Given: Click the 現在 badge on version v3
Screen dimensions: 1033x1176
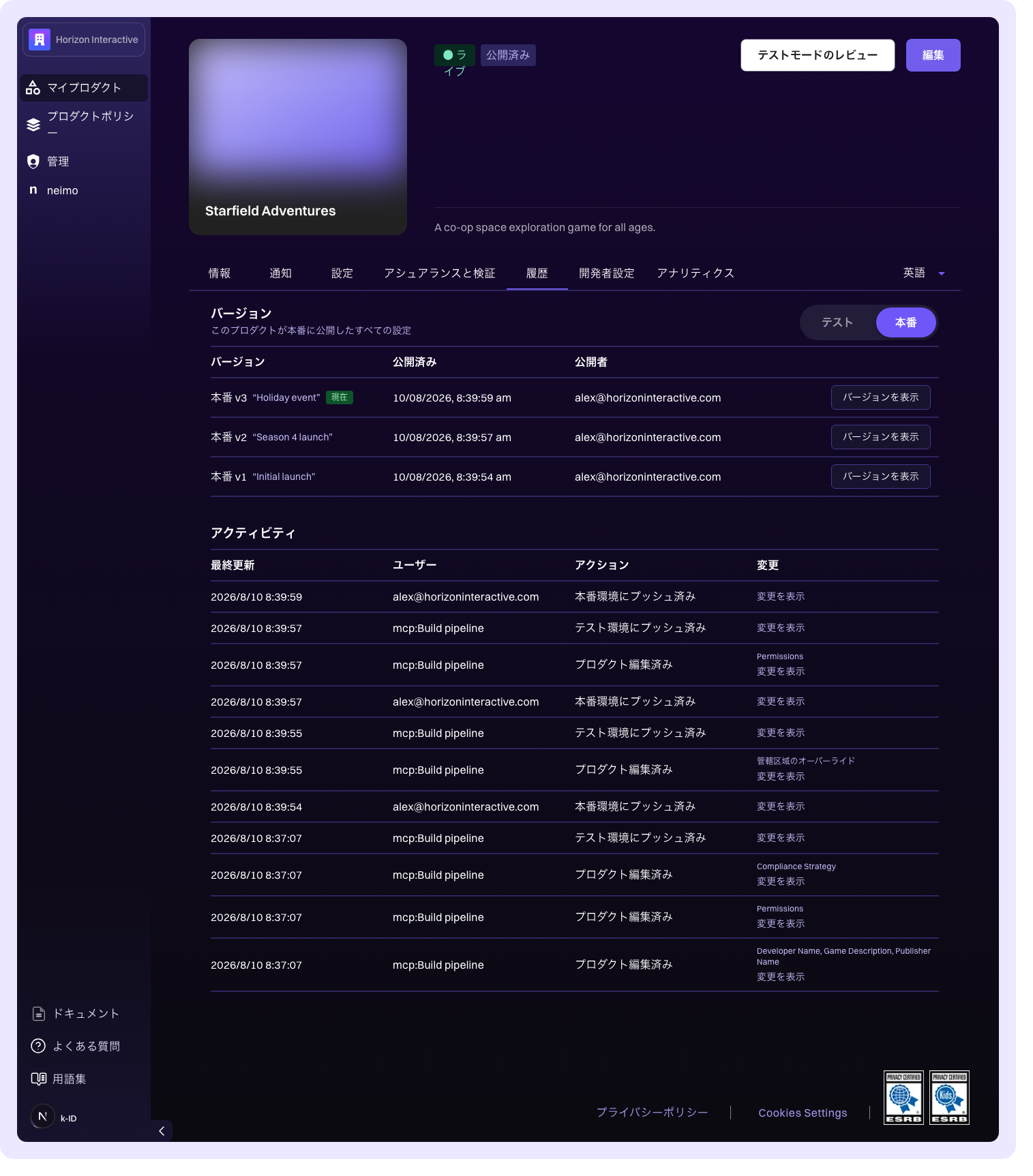Looking at the screenshot, I should click(340, 397).
